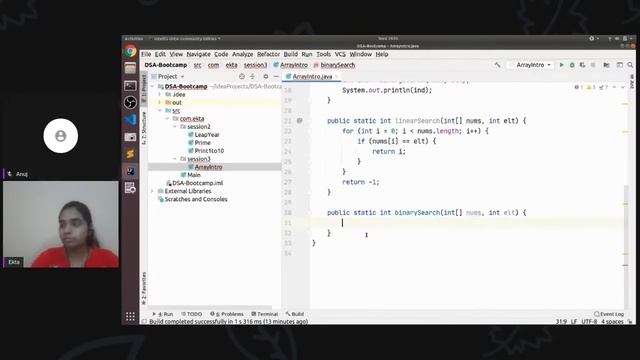Show applications grid in the dock
640x360 pixels.
coord(130,316)
